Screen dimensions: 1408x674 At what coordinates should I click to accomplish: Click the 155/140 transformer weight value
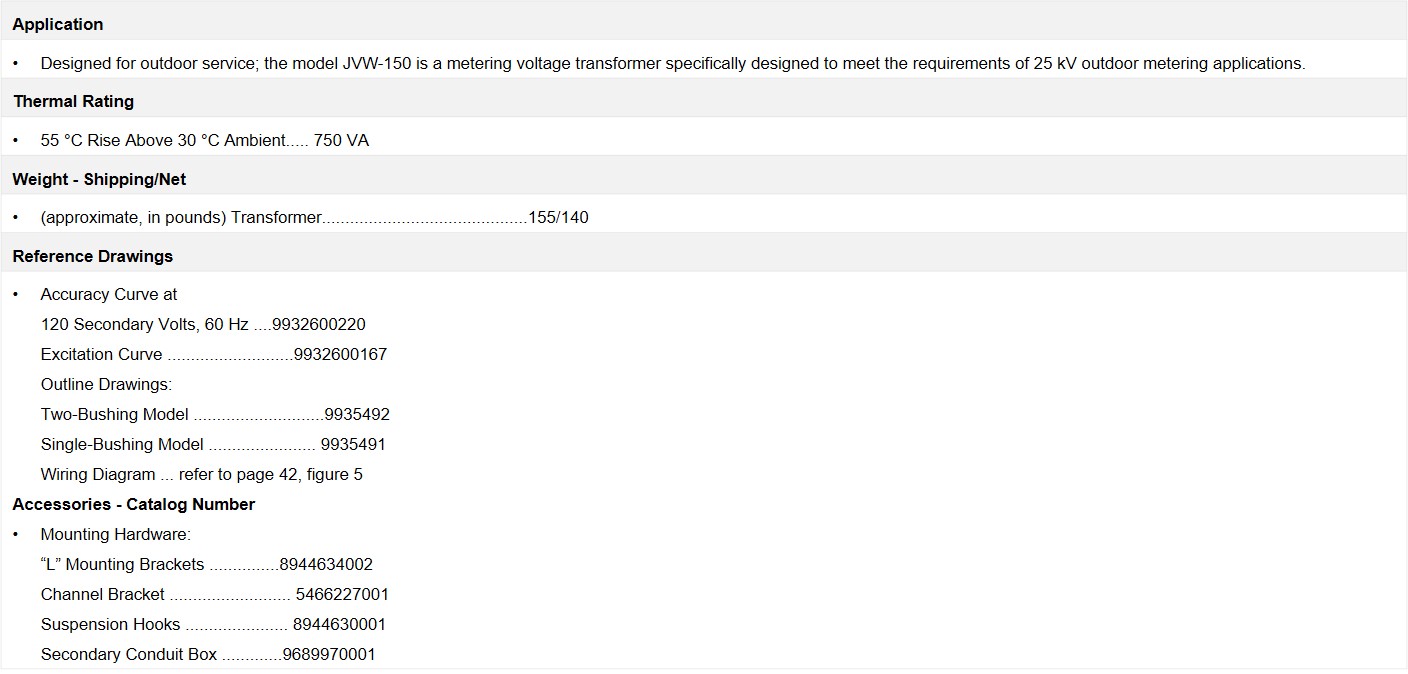(558, 217)
